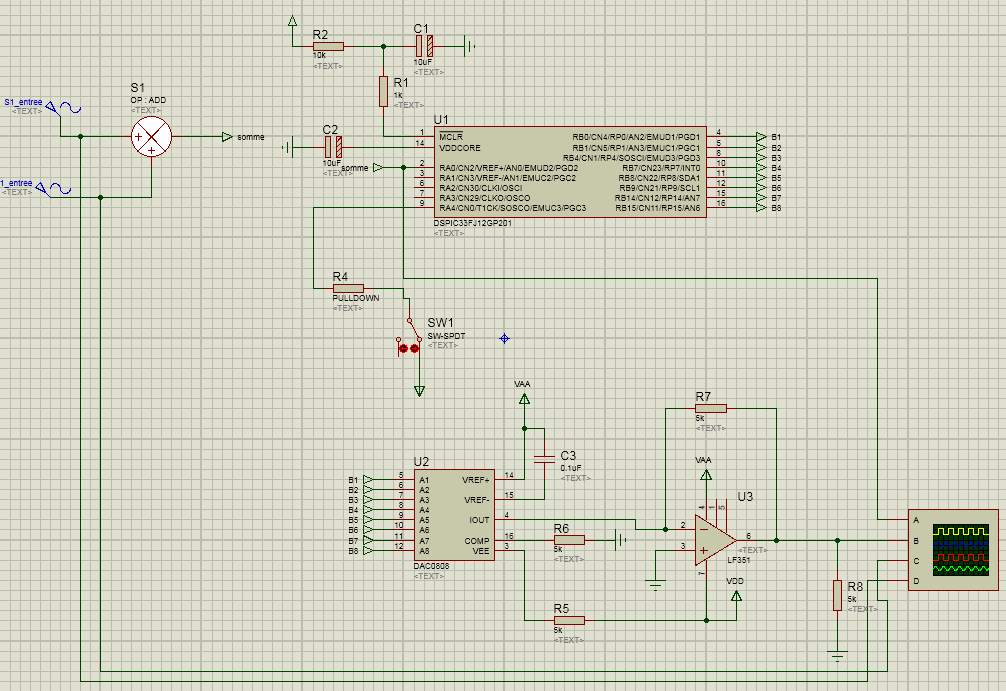
Task: Select capacitor C1 symbol
Action: pos(424,46)
